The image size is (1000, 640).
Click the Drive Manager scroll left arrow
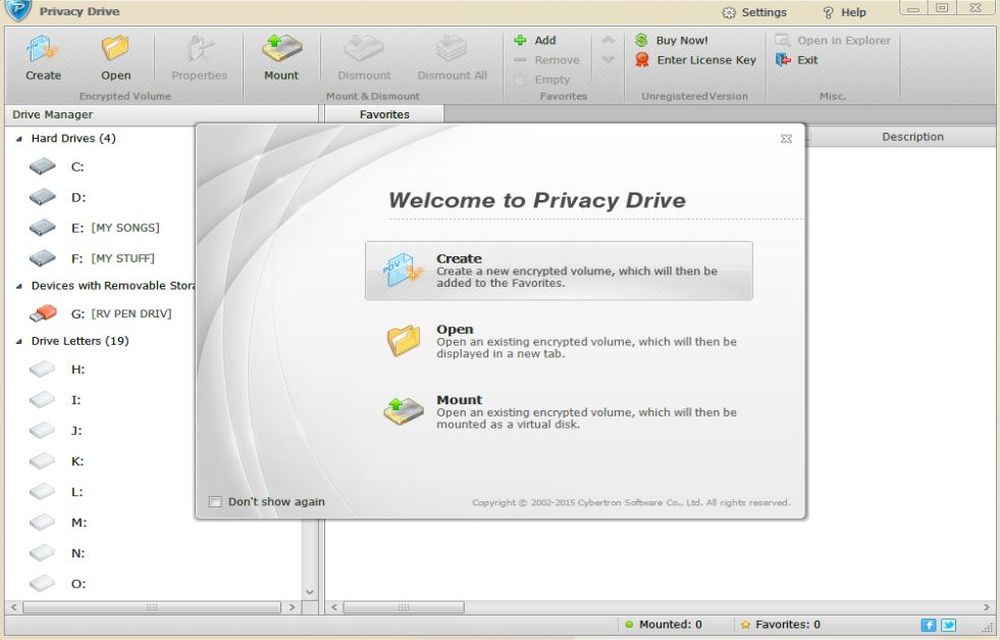(x=14, y=607)
